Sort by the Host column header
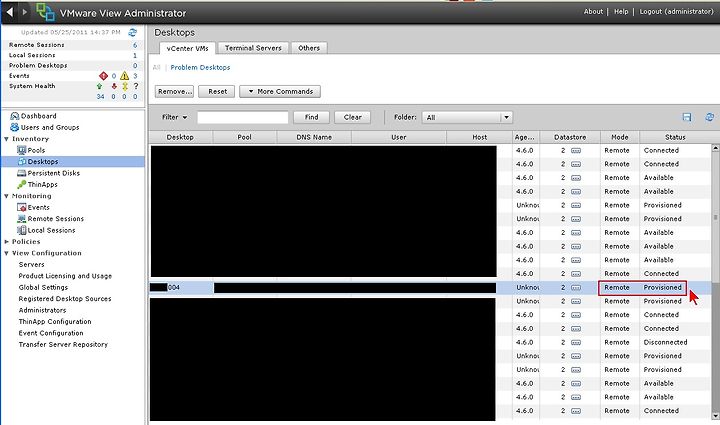720x425 pixels. (479, 137)
